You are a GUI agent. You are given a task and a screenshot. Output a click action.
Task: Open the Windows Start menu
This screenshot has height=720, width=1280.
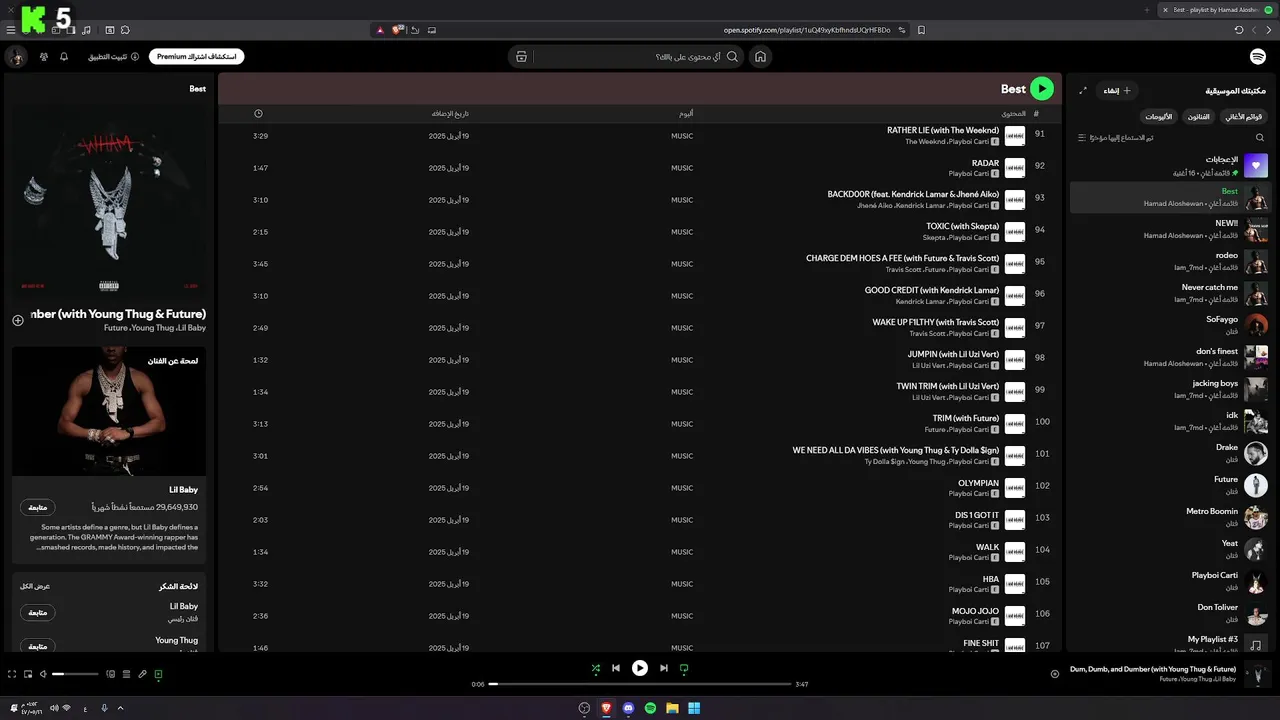click(694, 708)
